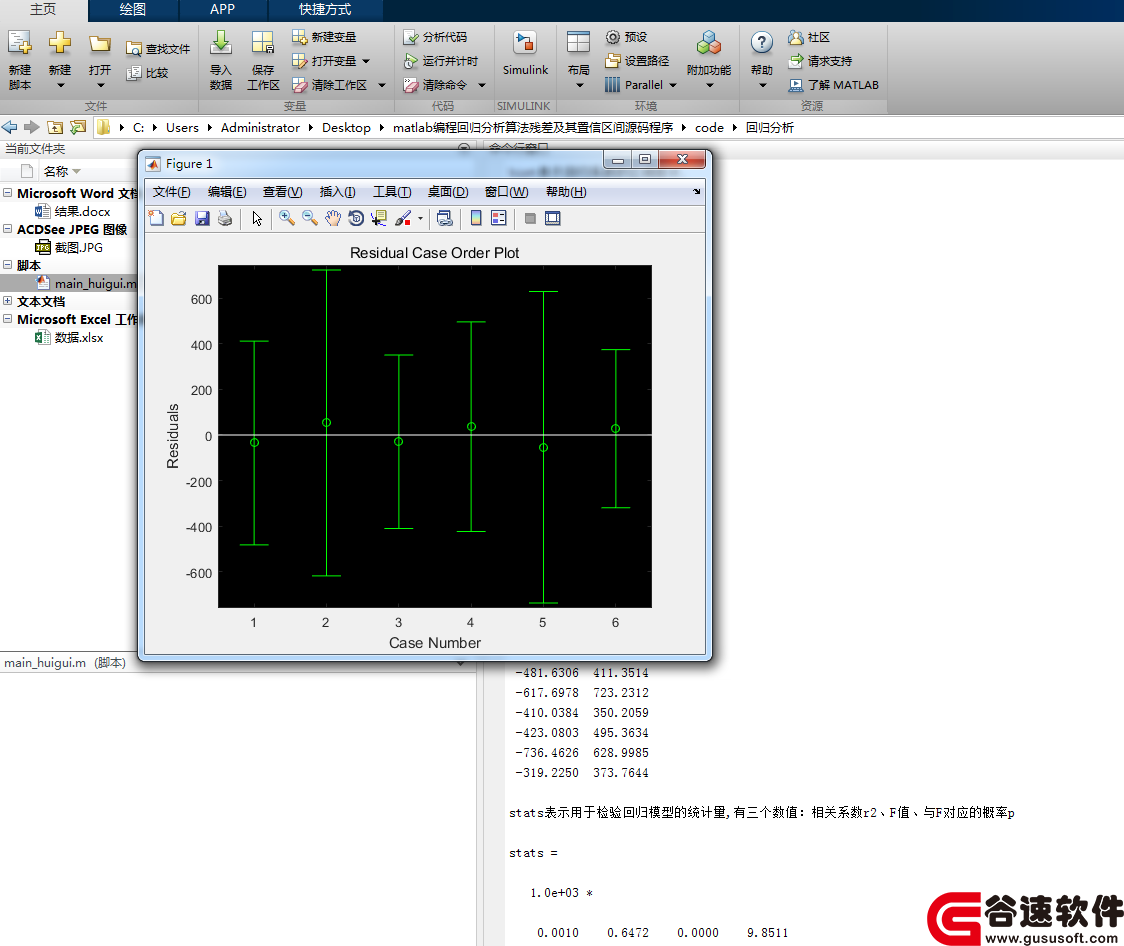Open the Insert 插入(I) menu in Figure 1
This screenshot has width=1124, height=946.
point(338,192)
